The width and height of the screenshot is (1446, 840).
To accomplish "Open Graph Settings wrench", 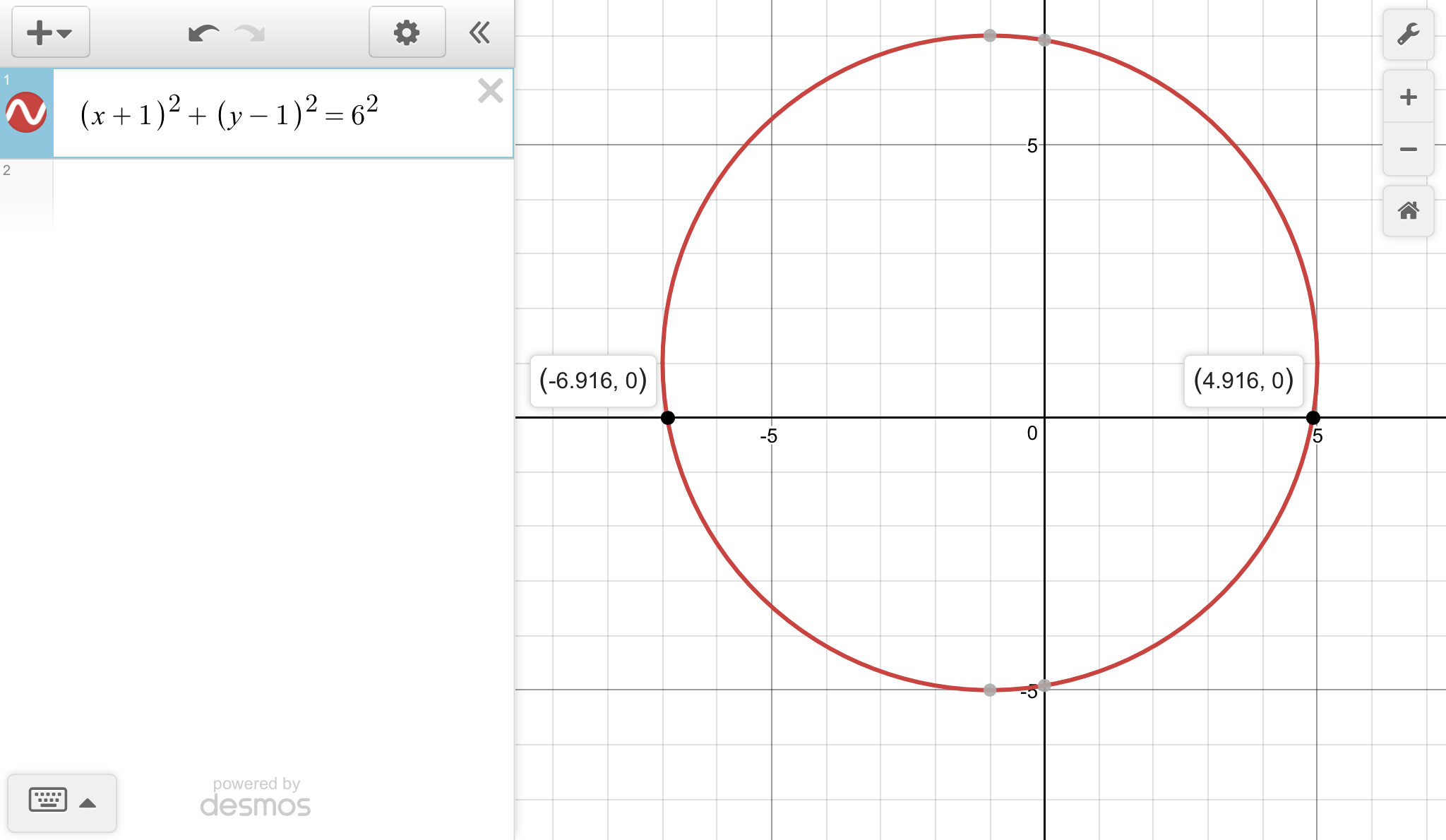I will tap(1408, 34).
